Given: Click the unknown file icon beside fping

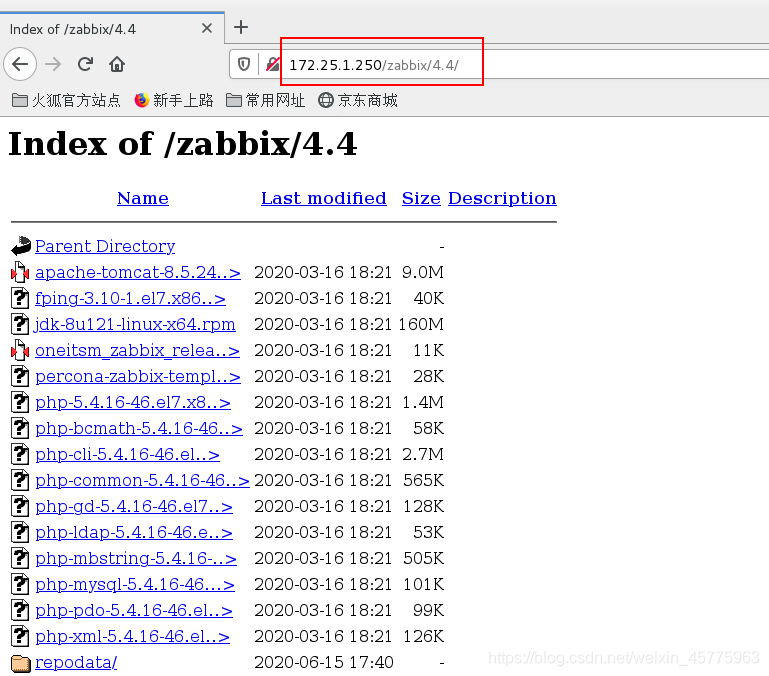Looking at the screenshot, I should coord(20,298).
